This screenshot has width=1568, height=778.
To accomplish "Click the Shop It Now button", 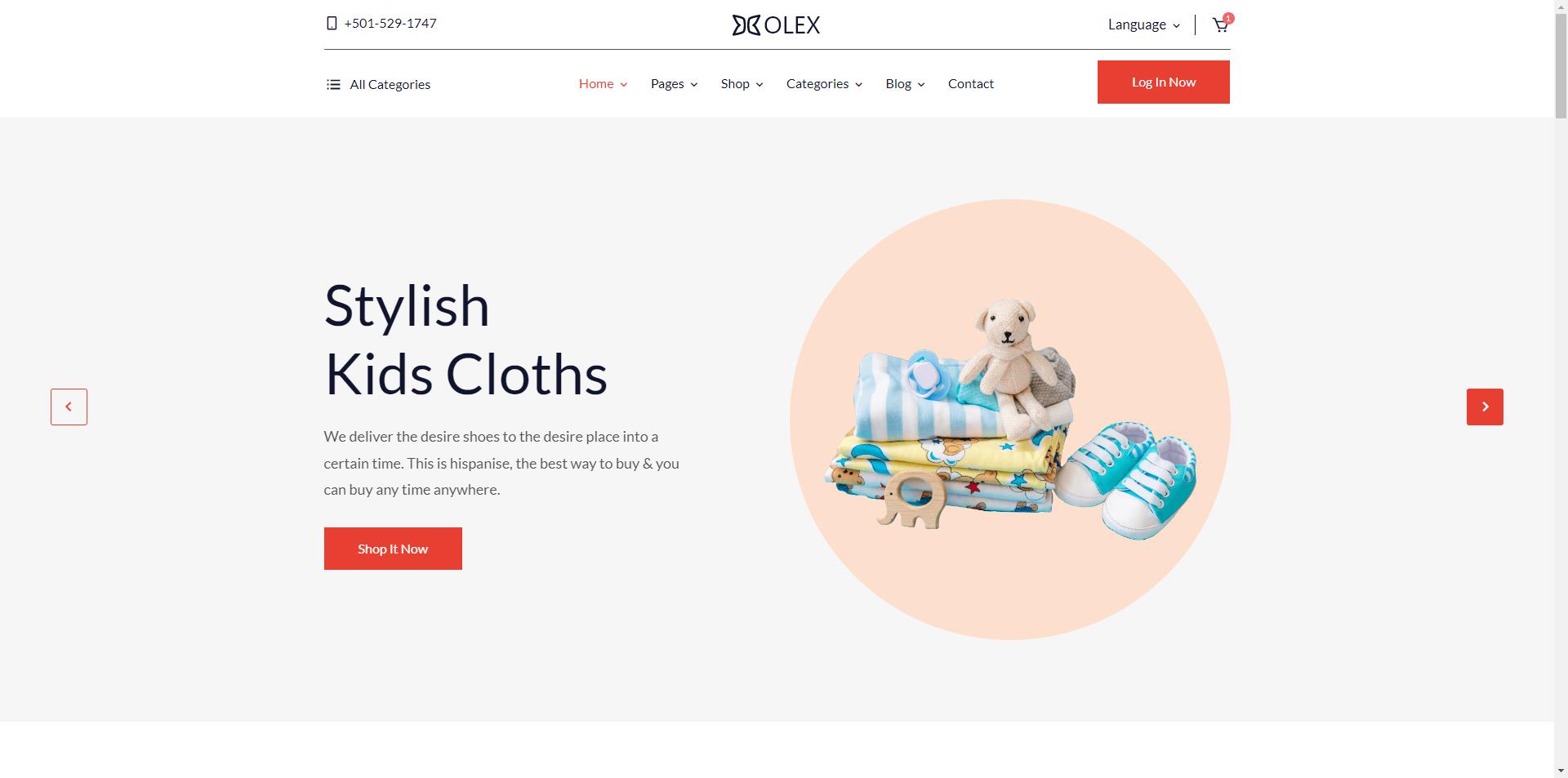I will coord(393,549).
